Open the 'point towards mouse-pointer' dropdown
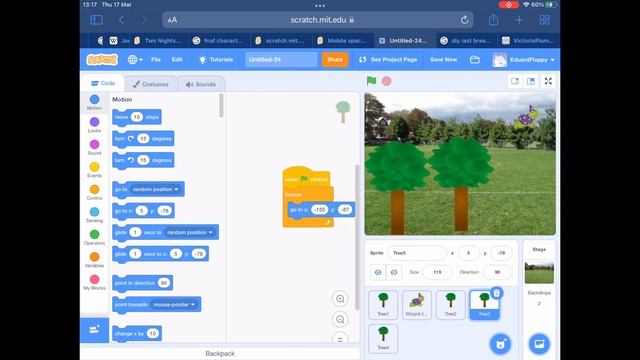Viewport: 640px width, 360px height. pos(173,304)
